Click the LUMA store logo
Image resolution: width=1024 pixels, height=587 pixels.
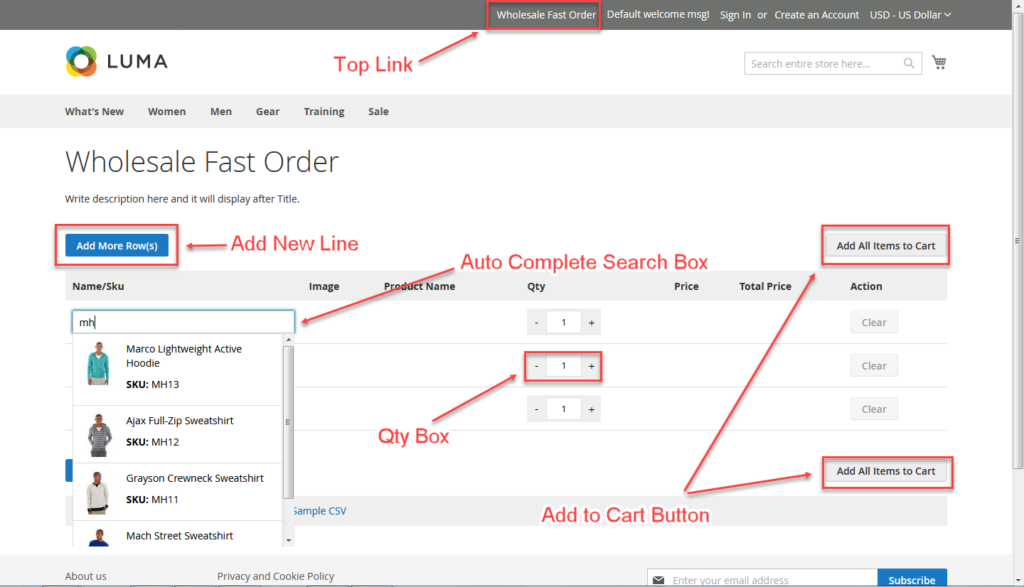tap(116, 61)
